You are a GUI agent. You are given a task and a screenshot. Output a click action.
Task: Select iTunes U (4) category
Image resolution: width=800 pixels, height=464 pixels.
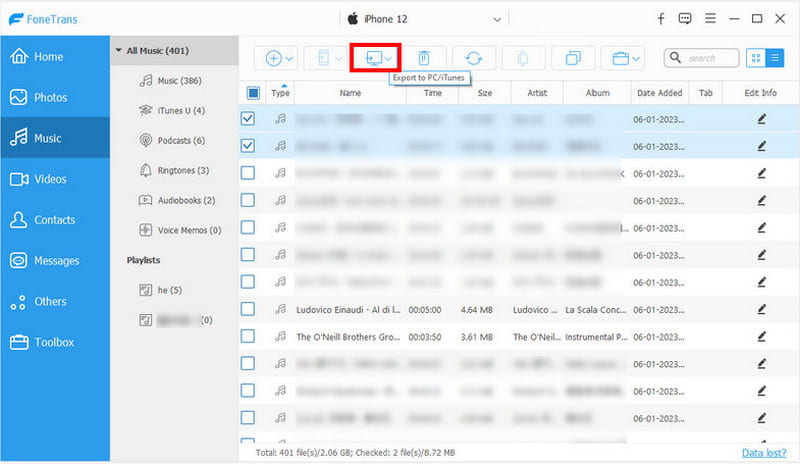172,110
